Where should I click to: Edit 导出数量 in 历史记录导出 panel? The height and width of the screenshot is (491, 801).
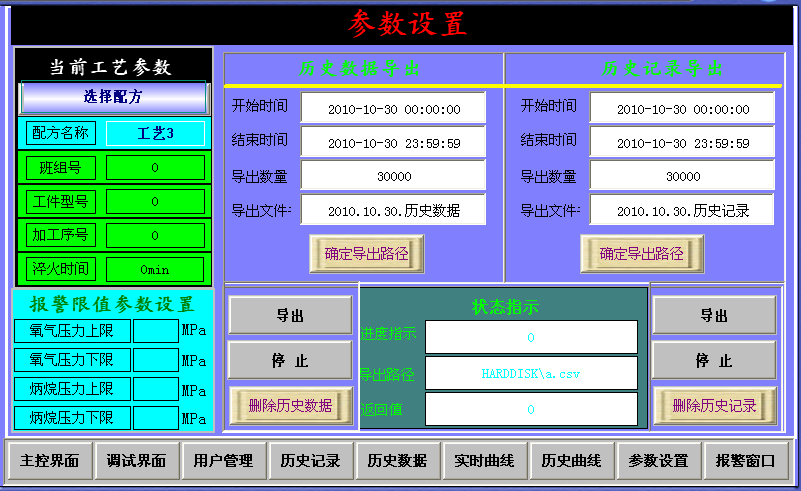[x=682, y=175]
